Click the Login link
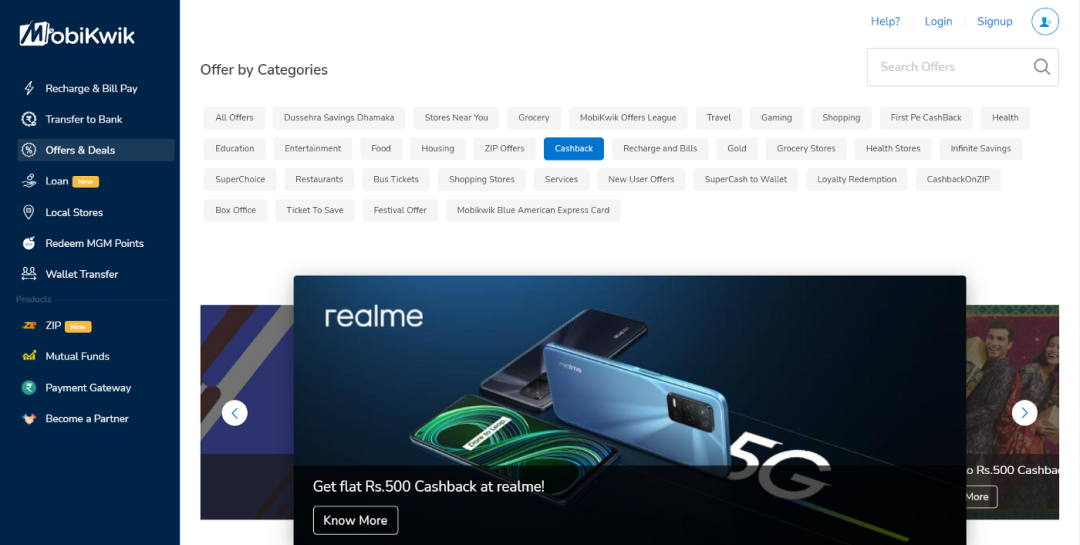1080x545 pixels. click(x=938, y=21)
